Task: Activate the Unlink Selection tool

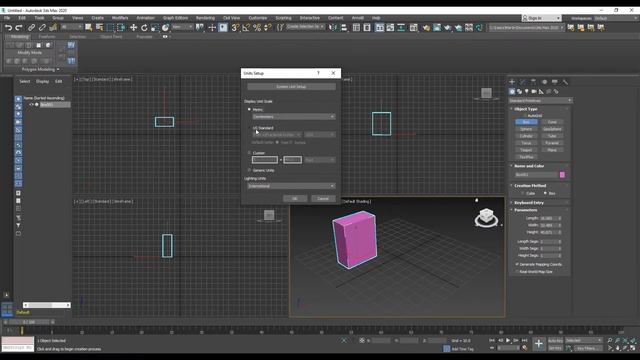Action: (42, 28)
